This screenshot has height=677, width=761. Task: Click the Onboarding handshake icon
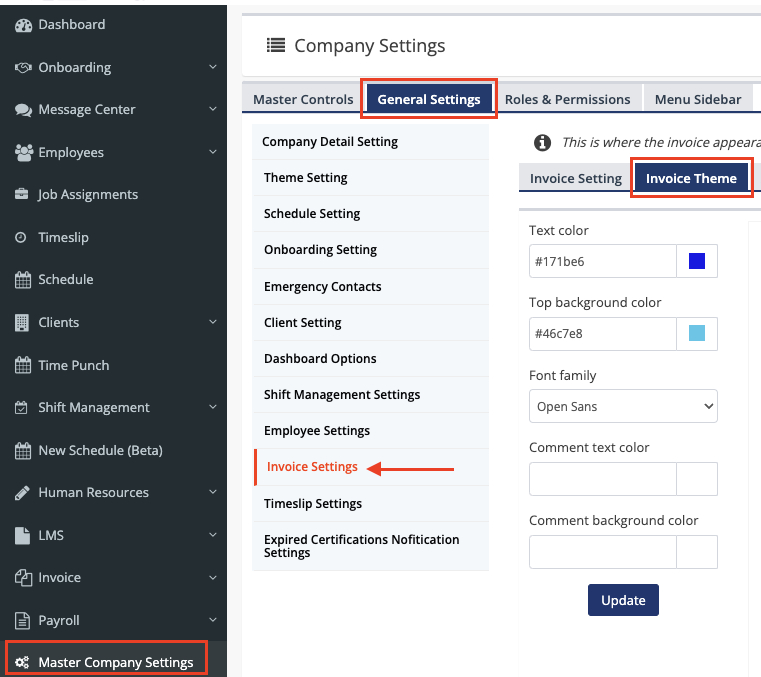(23, 68)
